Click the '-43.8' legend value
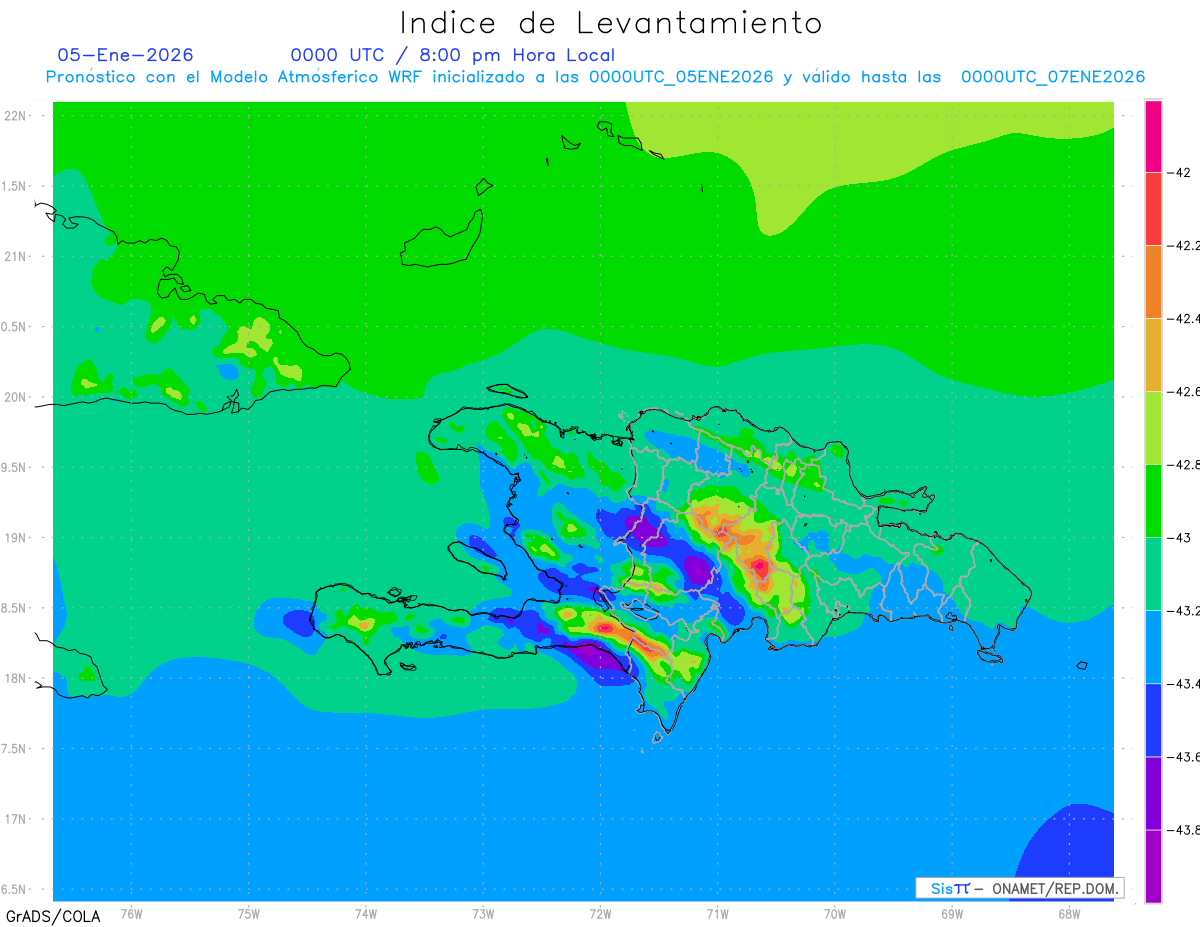The width and height of the screenshot is (1200, 927). (1185, 829)
